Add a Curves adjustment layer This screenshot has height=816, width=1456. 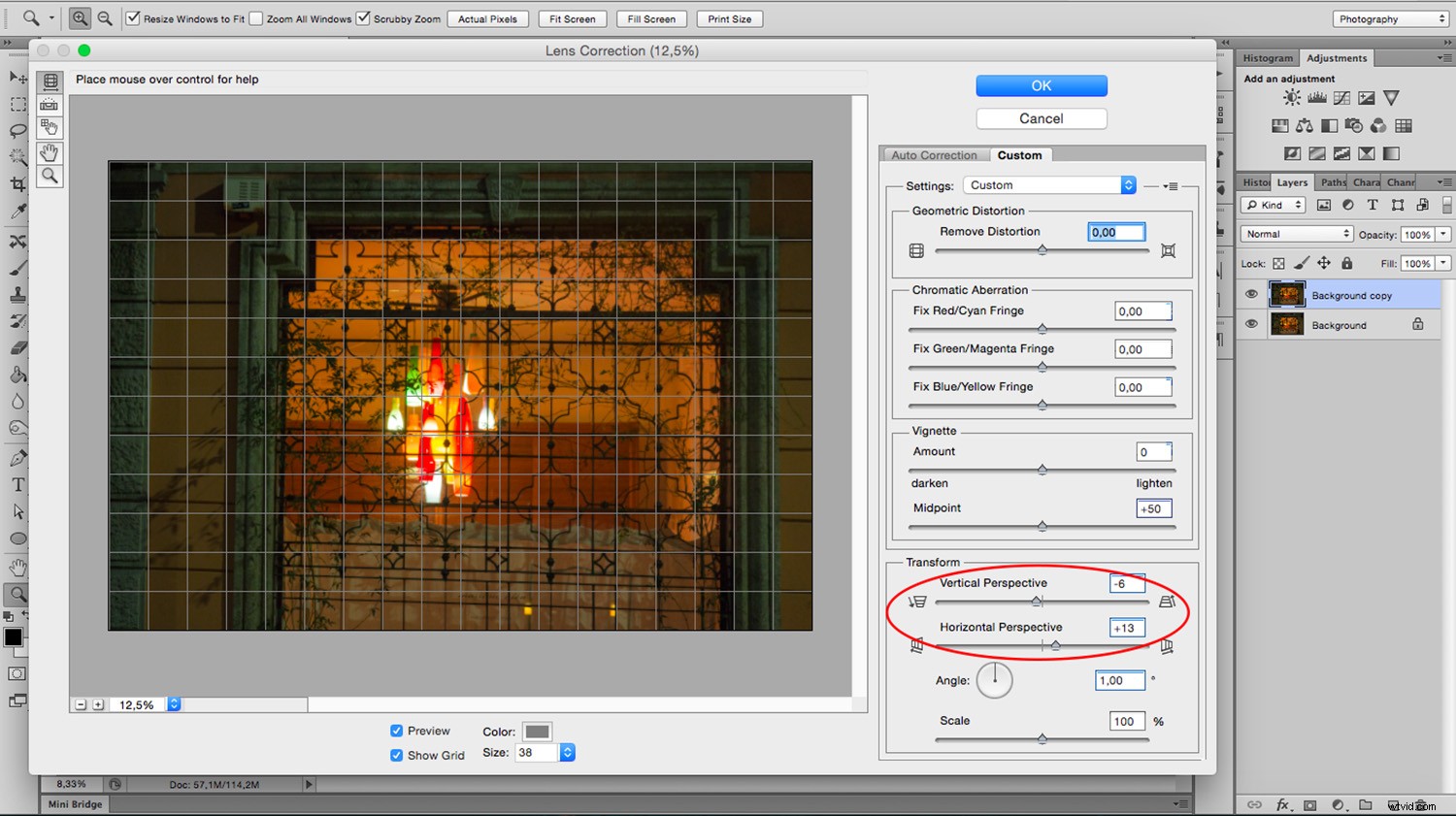1340,97
